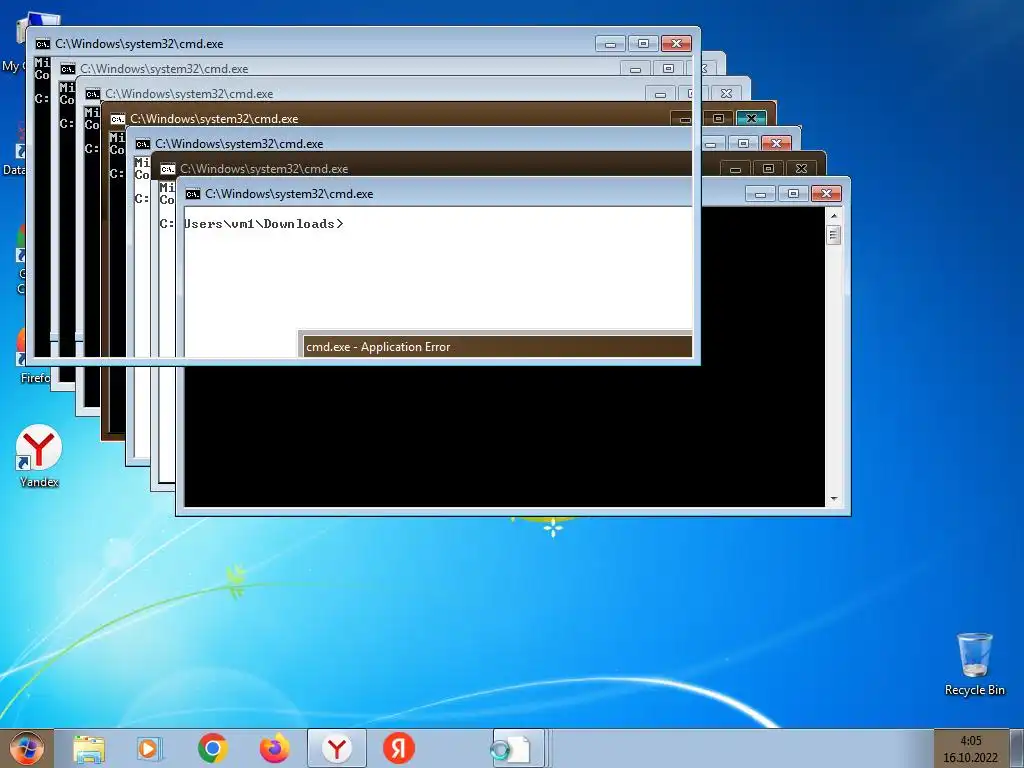The image size is (1024, 768).
Task: Minimize the fifth cascaded cmd window
Action: coord(711,143)
